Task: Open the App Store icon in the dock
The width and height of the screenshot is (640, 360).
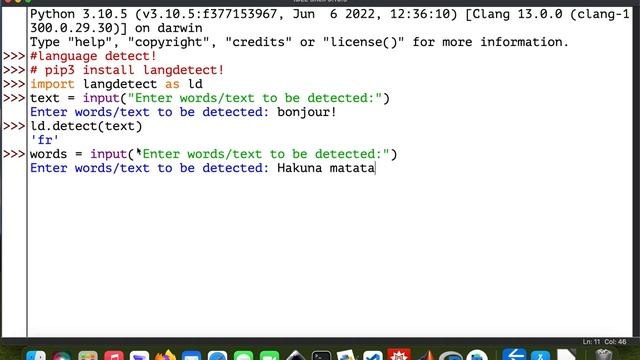Action: pos(540,356)
